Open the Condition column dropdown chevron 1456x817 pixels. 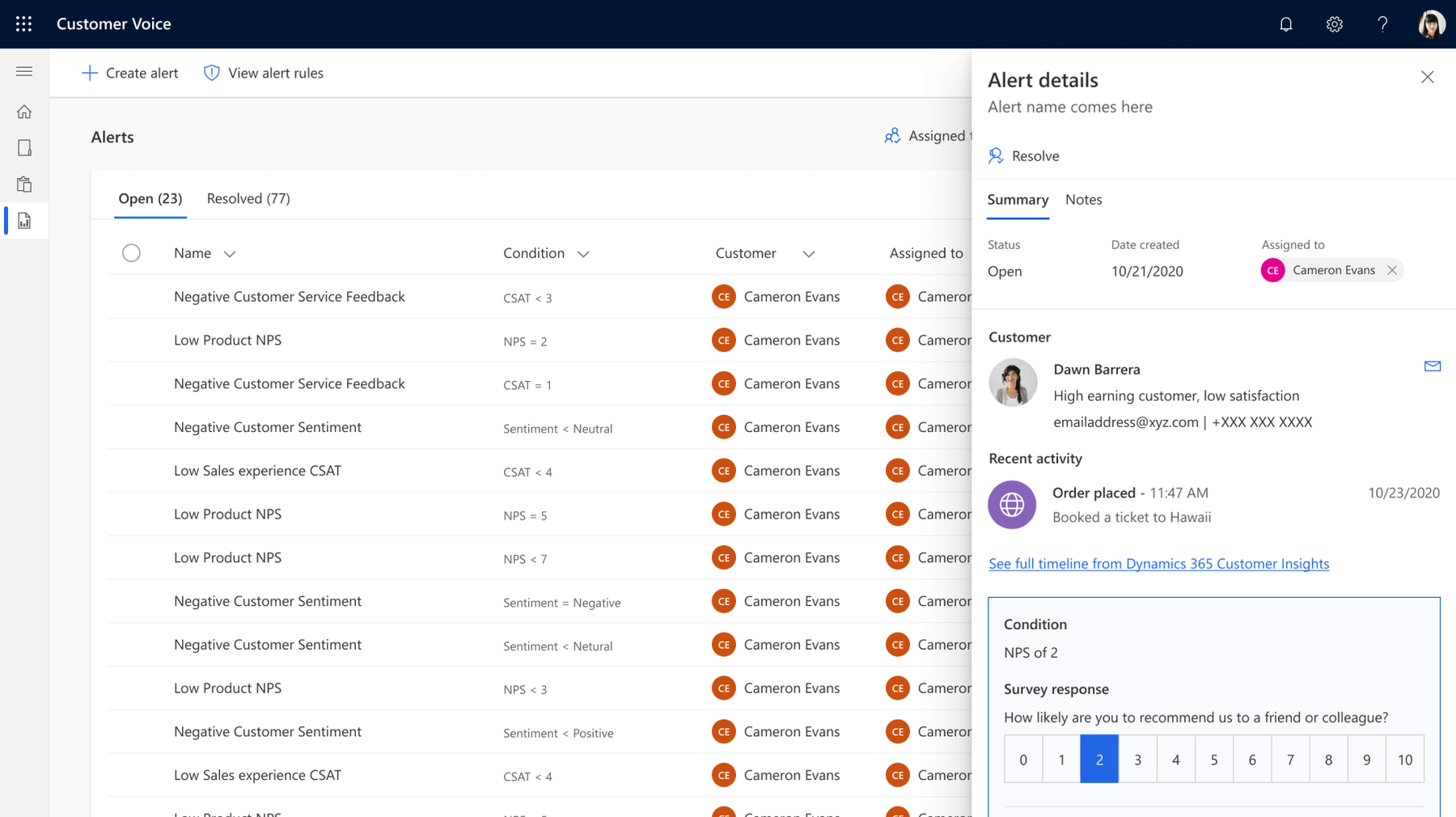pos(583,254)
